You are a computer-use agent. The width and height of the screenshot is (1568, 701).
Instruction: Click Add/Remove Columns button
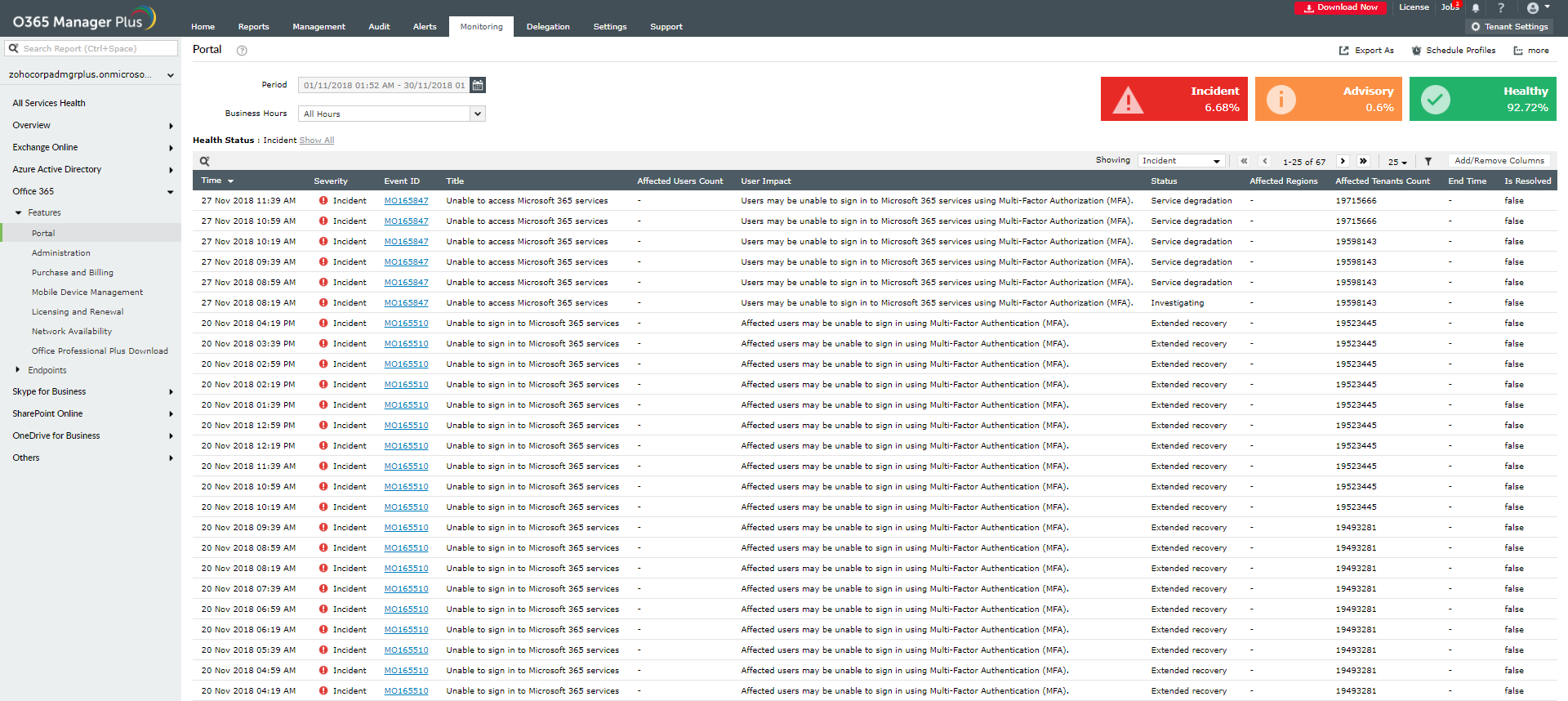click(x=1499, y=161)
